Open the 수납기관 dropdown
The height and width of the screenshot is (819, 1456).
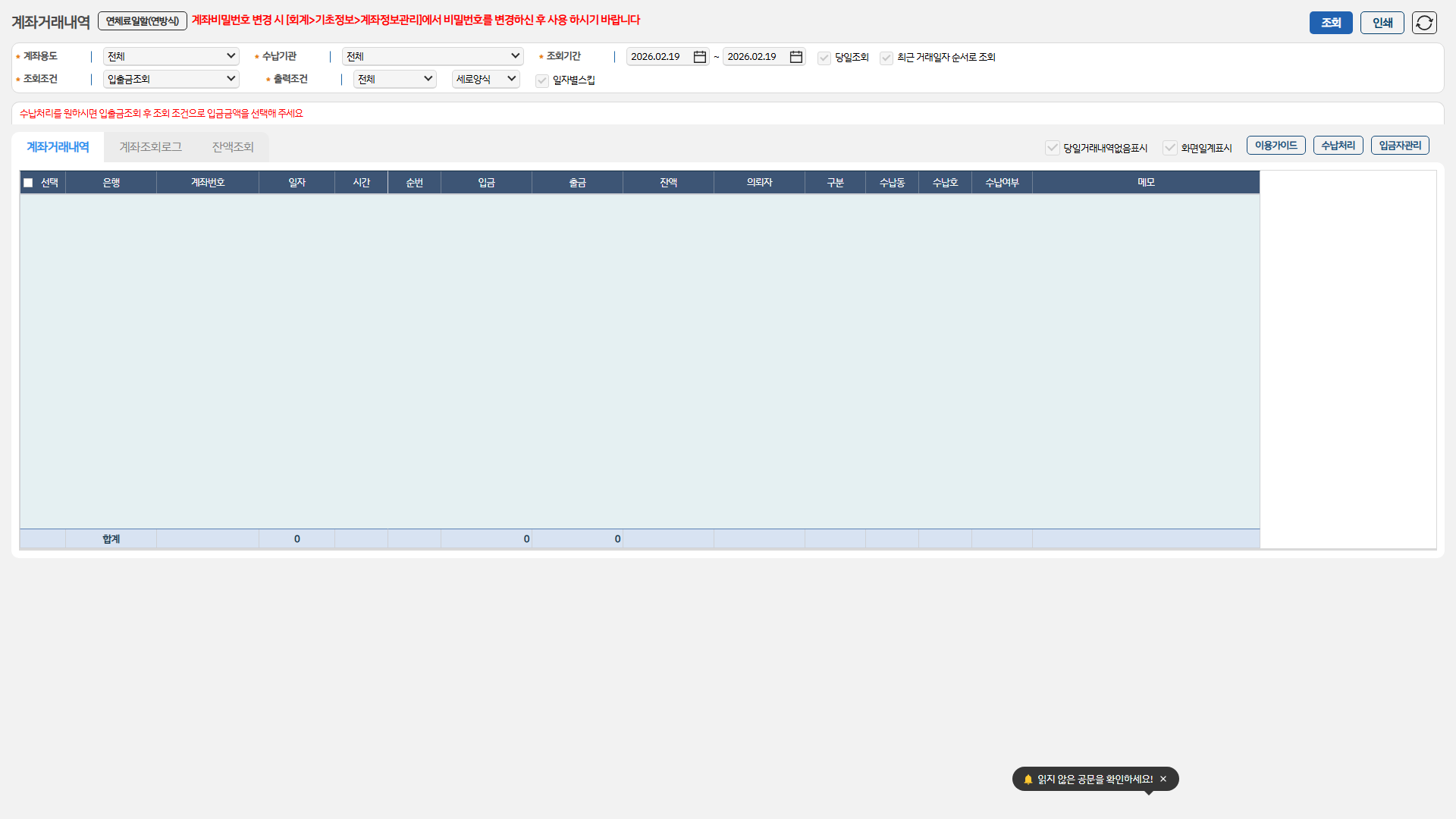coord(432,56)
